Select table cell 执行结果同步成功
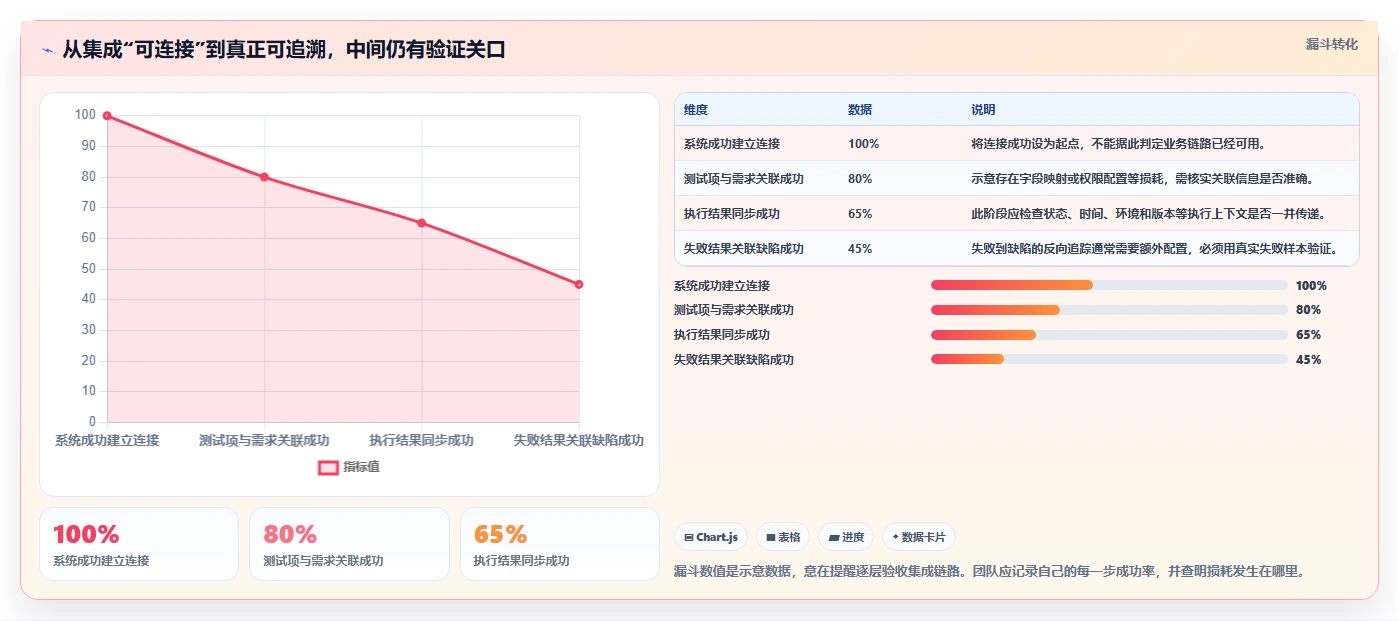This screenshot has height=621, width=1399. pyautogui.click(x=732, y=214)
